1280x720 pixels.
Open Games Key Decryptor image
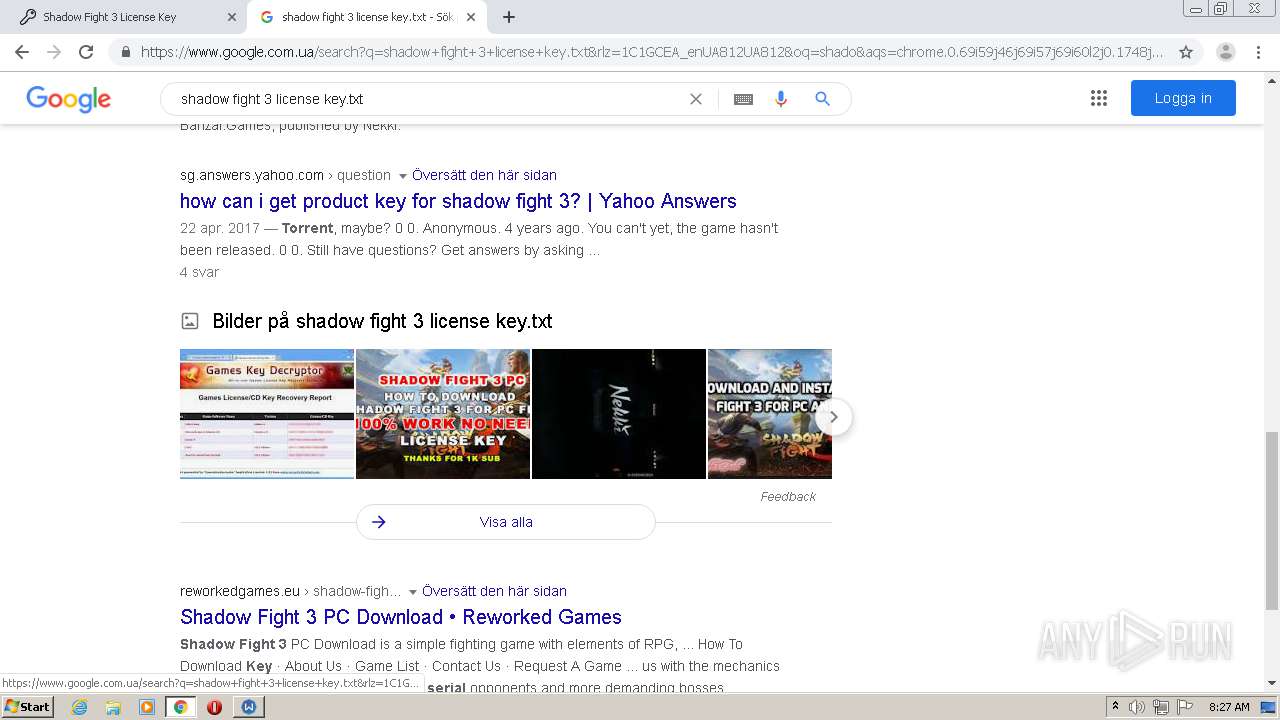click(267, 414)
